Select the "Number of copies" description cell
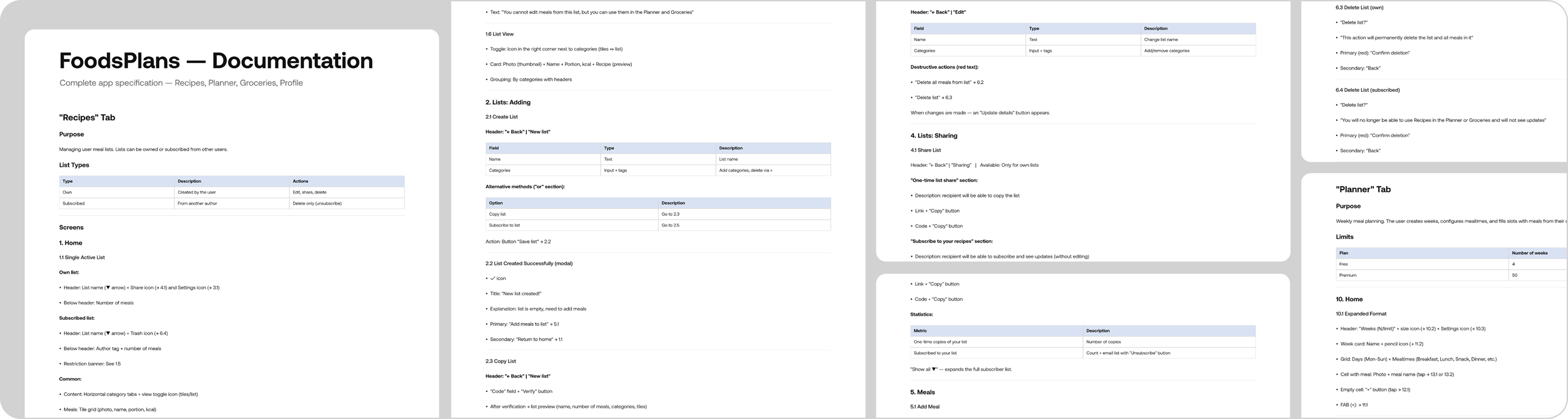The image size is (1568, 419). 1169,342
